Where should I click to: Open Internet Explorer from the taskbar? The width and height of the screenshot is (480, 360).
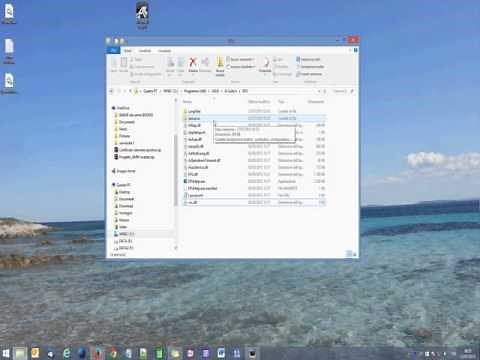click(x=66, y=353)
